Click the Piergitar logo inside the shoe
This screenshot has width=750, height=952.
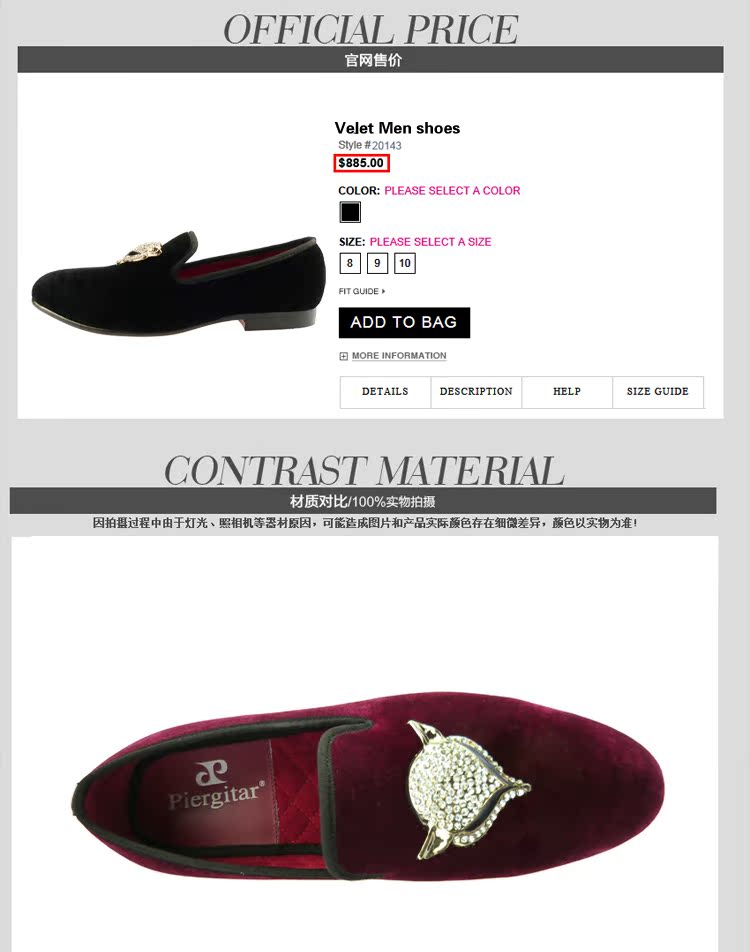click(216, 785)
